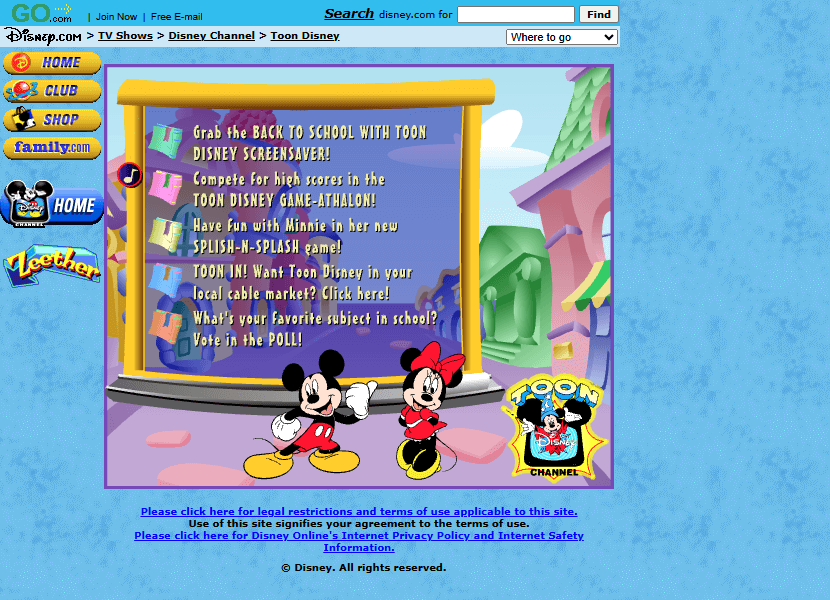Open legal restrictions and terms of use link
The height and width of the screenshot is (600, 830).
pyautogui.click(x=359, y=512)
